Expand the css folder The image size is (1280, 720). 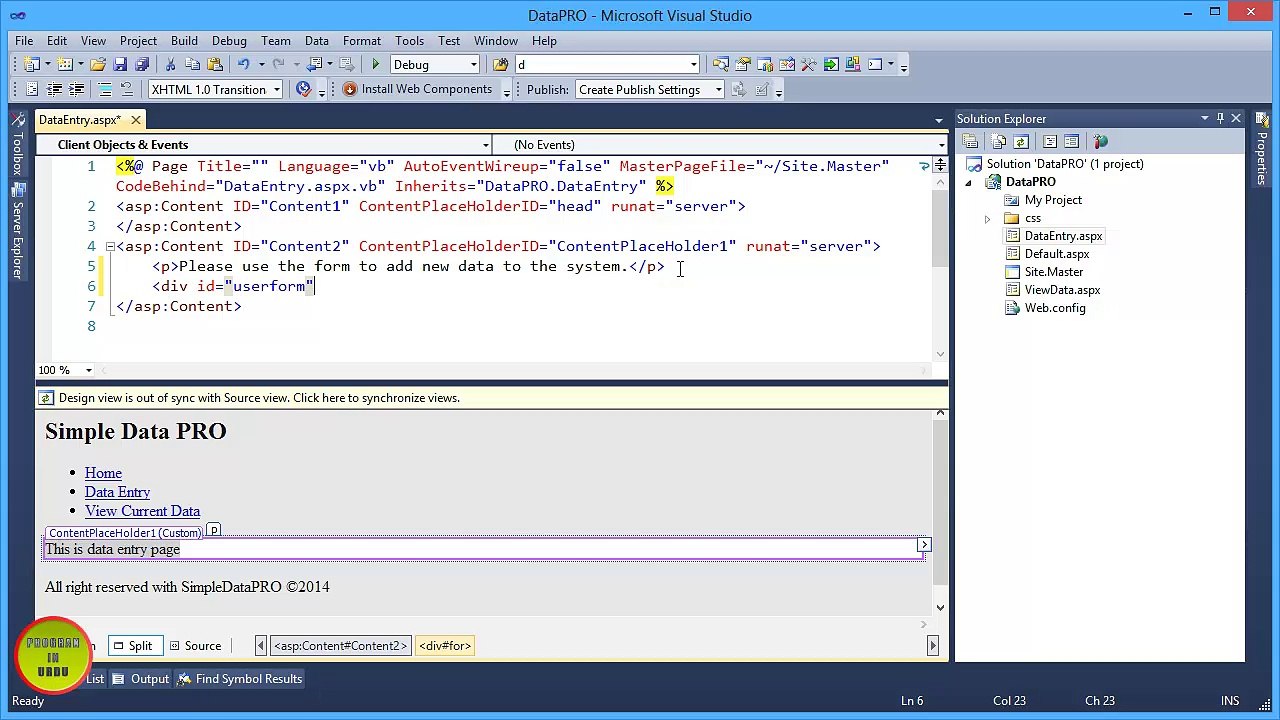click(x=987, y=218)
